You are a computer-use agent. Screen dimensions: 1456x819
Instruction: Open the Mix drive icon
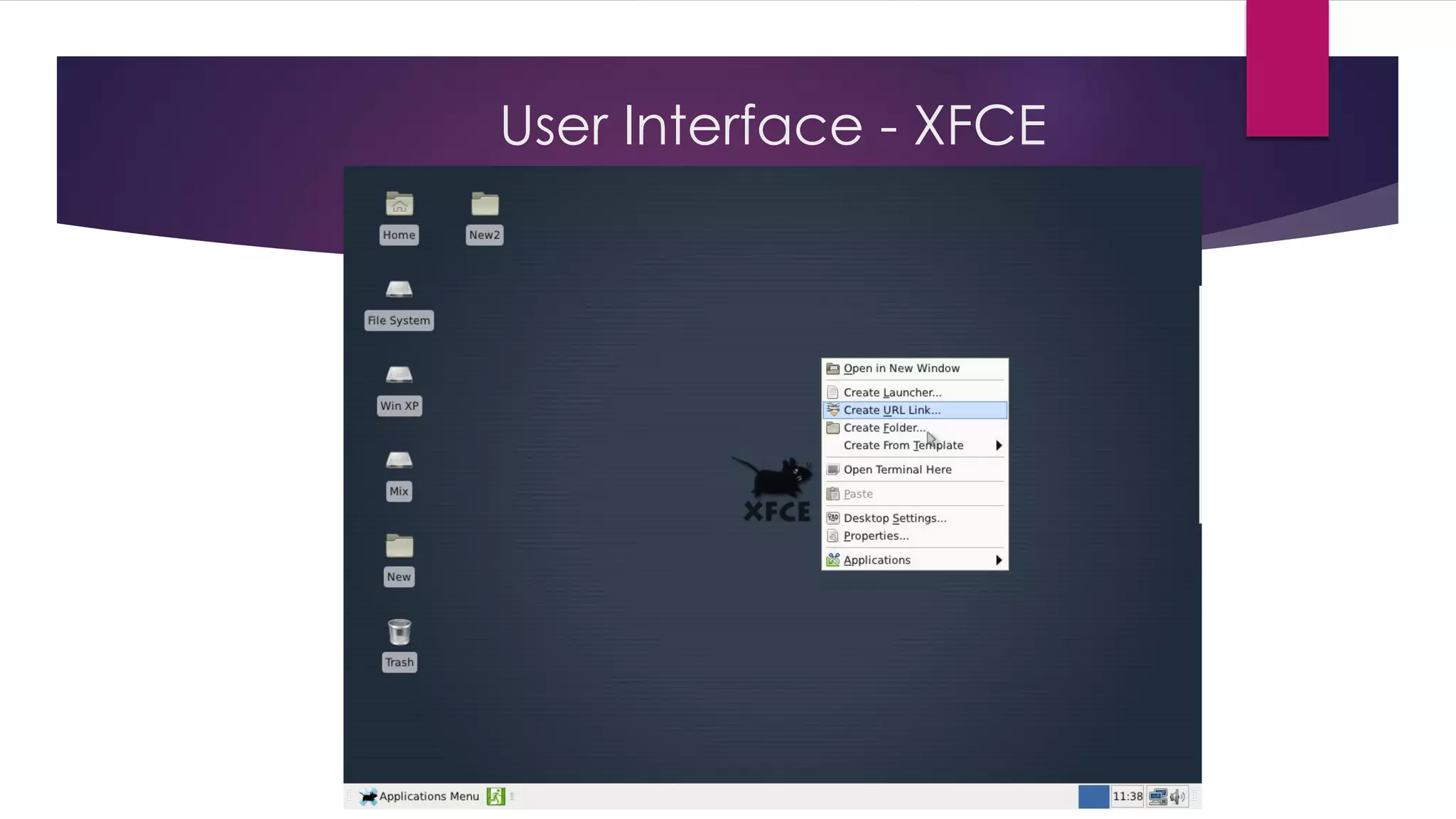click(399, 460)
